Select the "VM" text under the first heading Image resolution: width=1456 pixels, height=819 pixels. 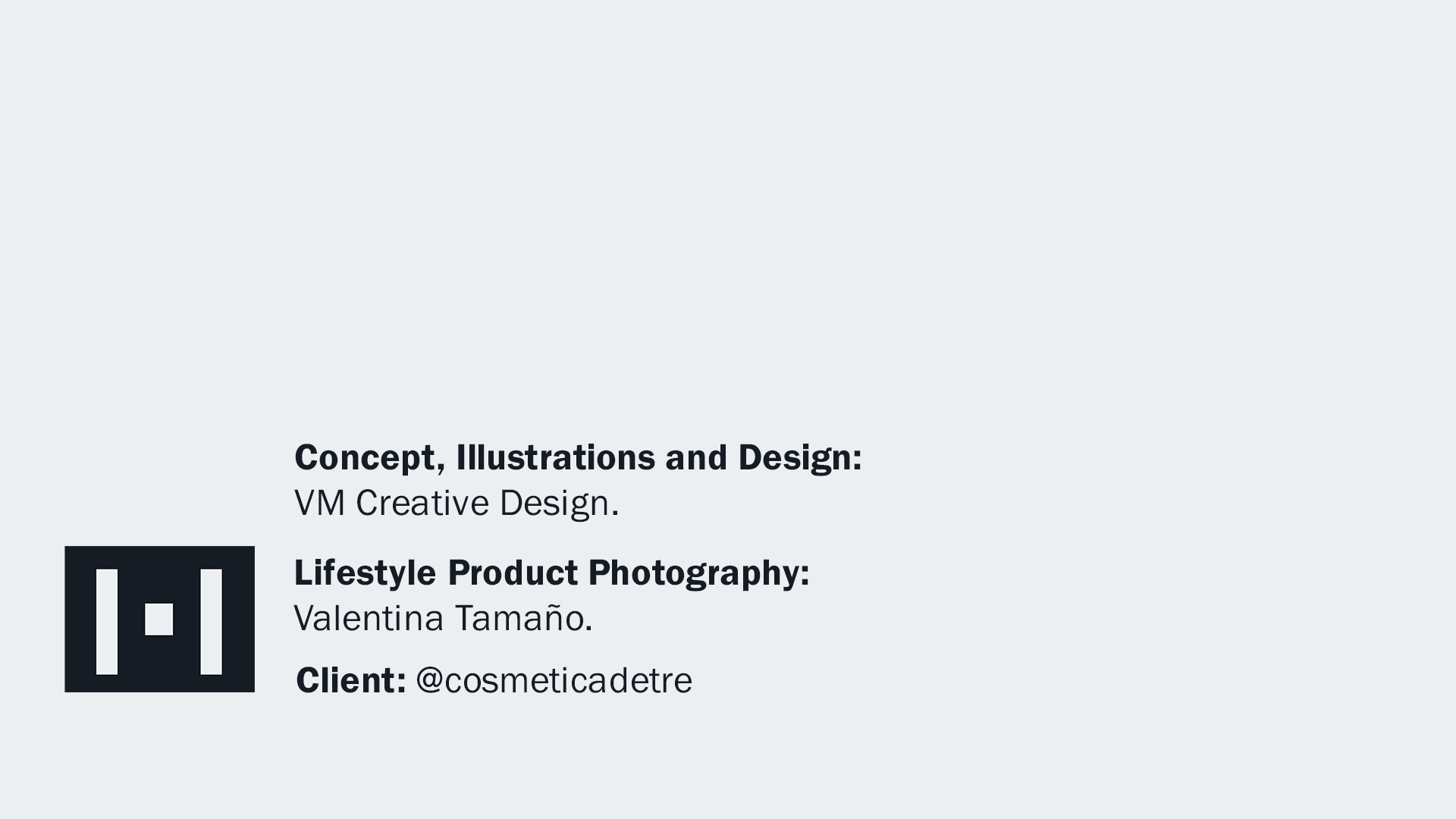tap(319, 503)
